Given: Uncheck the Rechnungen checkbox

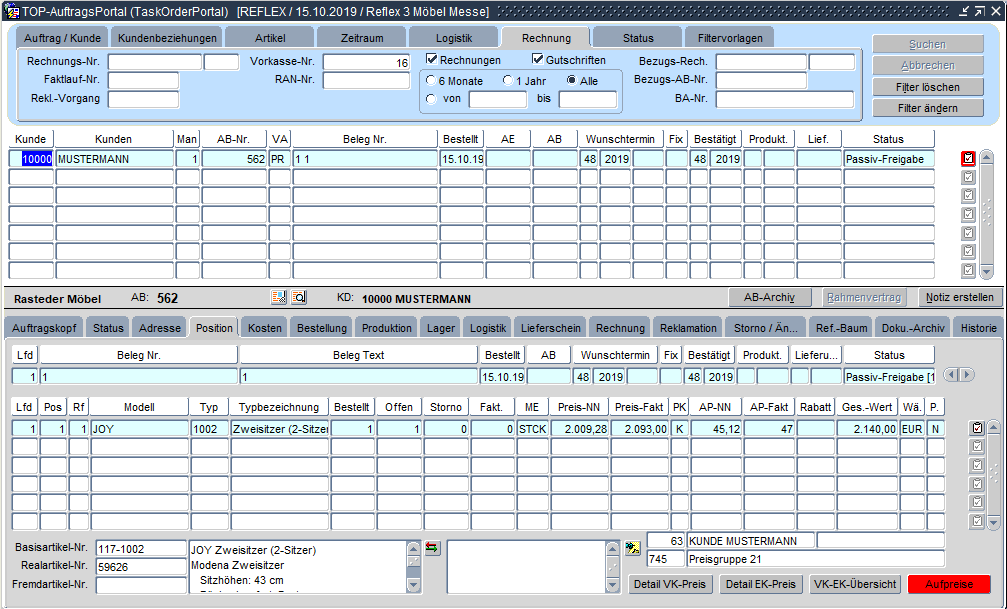Looking at the screenshot, I should click(432, 60).
